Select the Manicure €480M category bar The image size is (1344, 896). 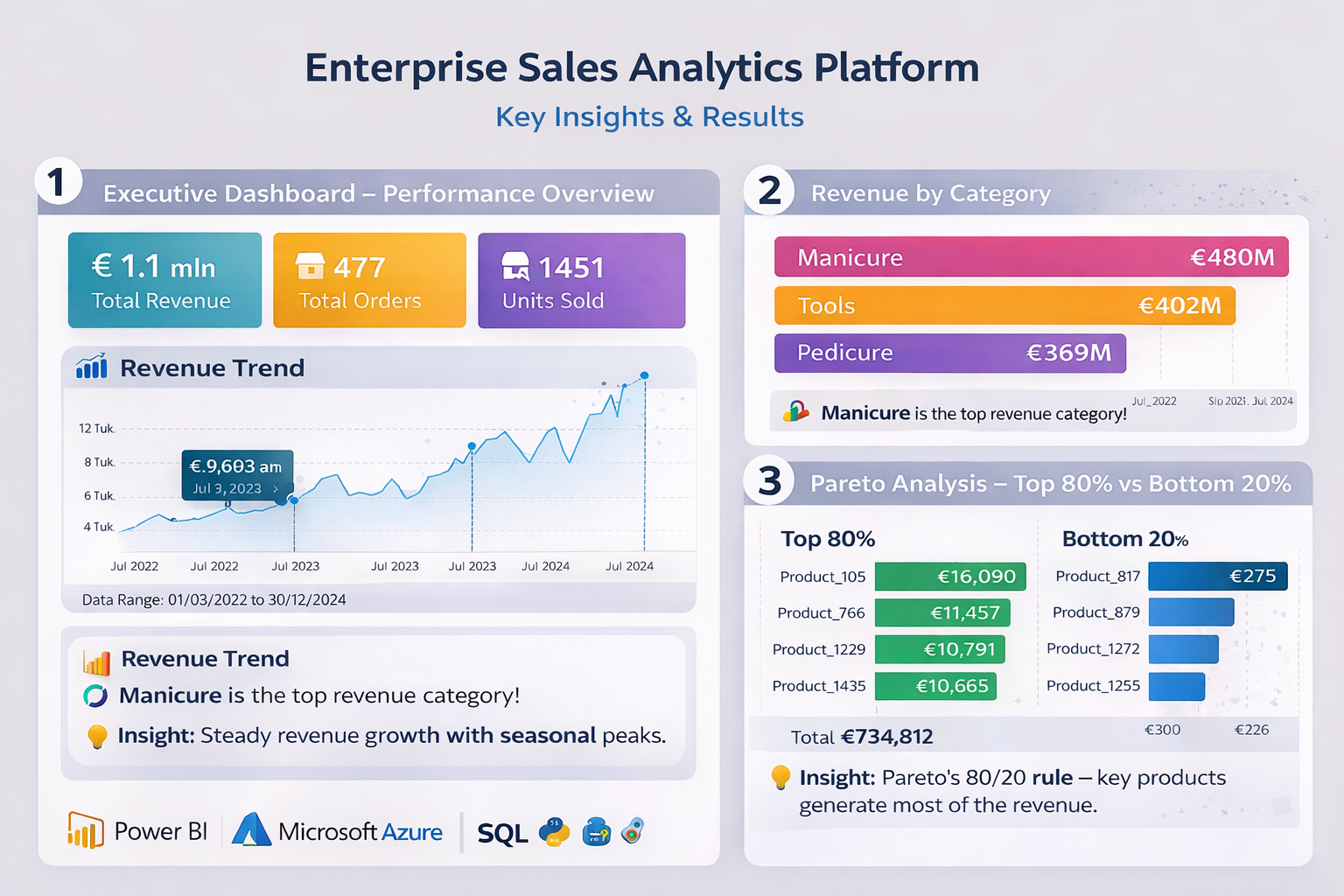pyautogui.click(x=1031, y=257)
